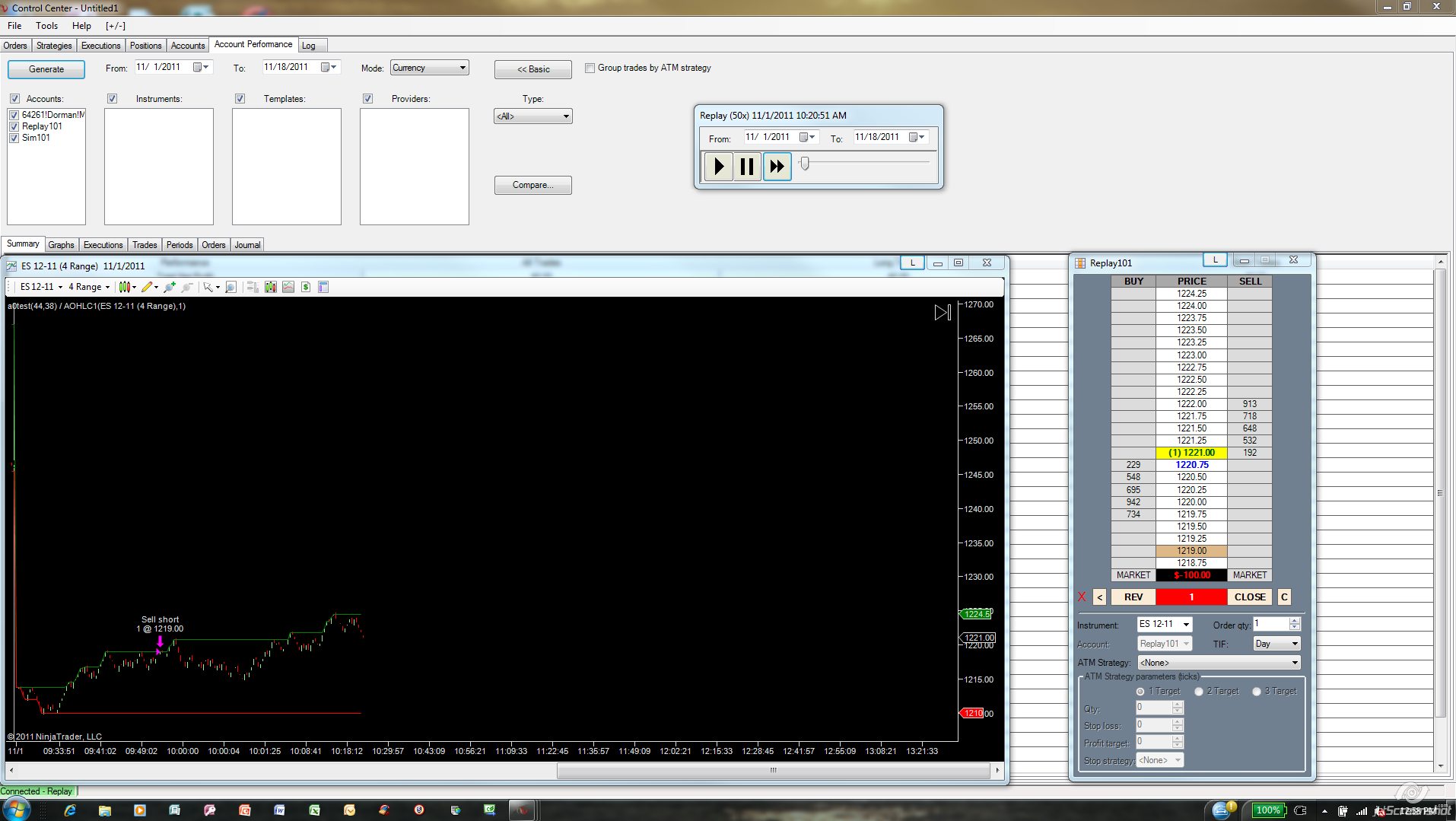Switch to the Graphs sub-tab

tap(62, 245)
